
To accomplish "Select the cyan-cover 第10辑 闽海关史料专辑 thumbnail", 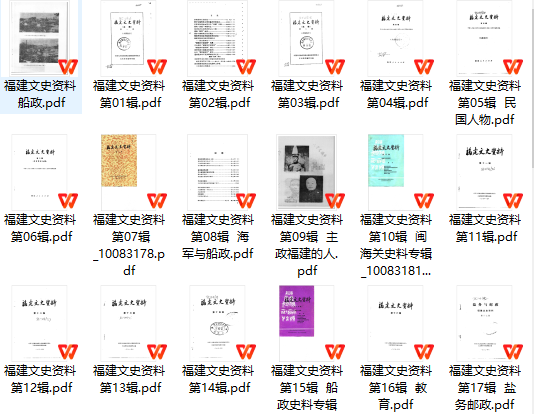I will coord(386,160).
